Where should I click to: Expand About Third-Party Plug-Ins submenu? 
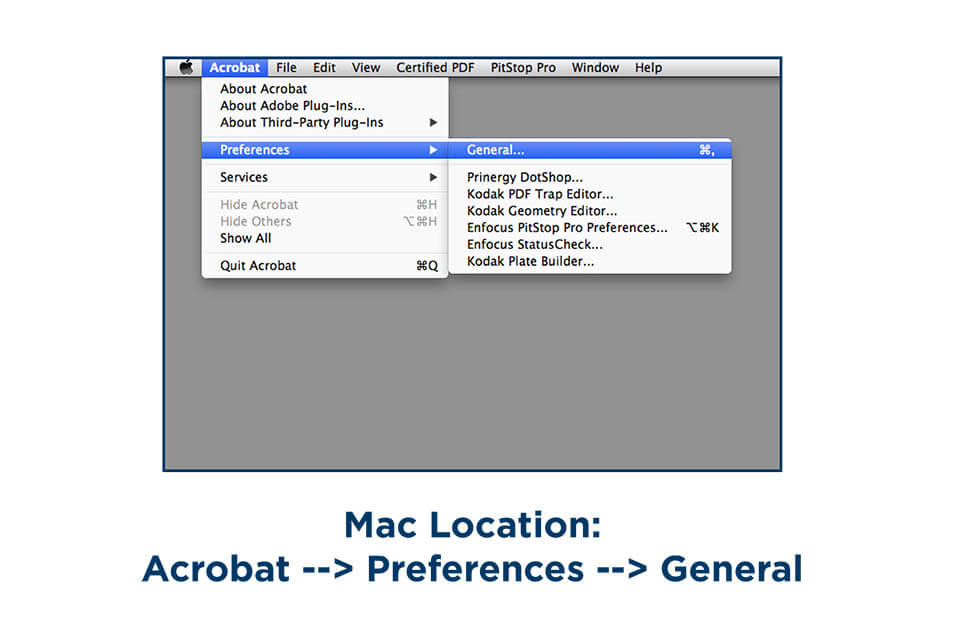point(325,122)
